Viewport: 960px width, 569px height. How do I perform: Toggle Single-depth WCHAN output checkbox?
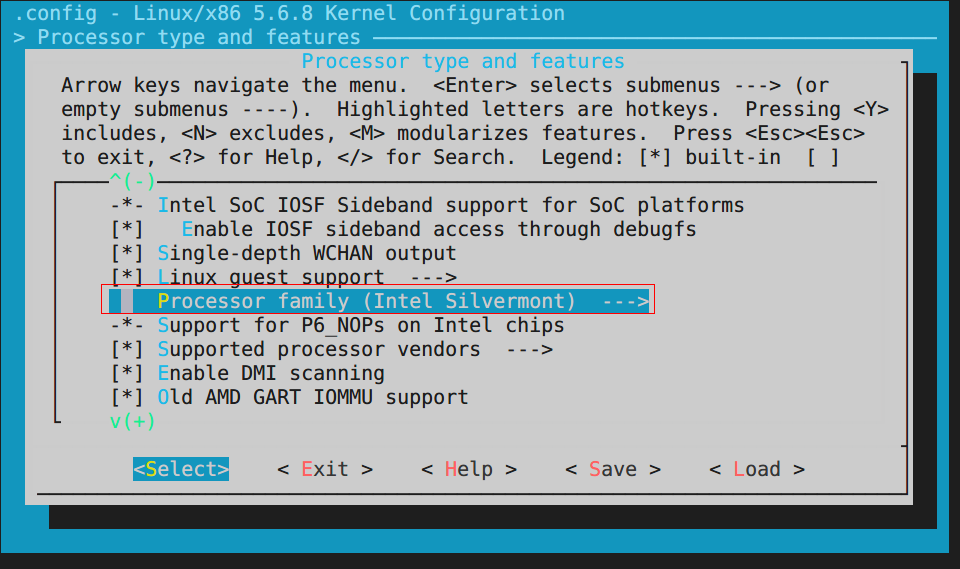pyautogui.click(x=127, y=253)
